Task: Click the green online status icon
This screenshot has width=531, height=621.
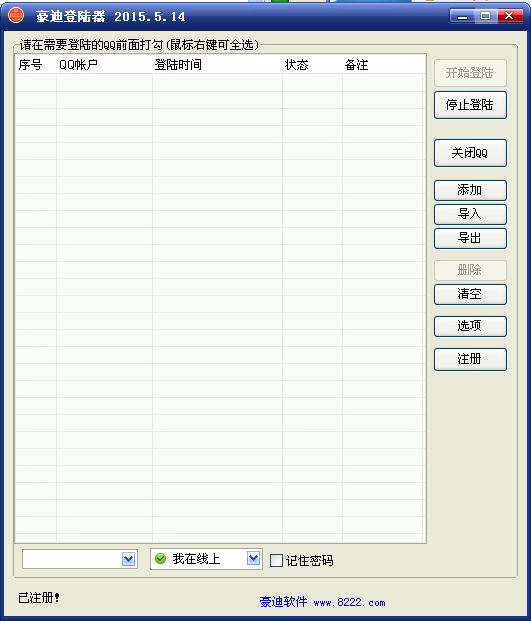Action: coord(160,559)
